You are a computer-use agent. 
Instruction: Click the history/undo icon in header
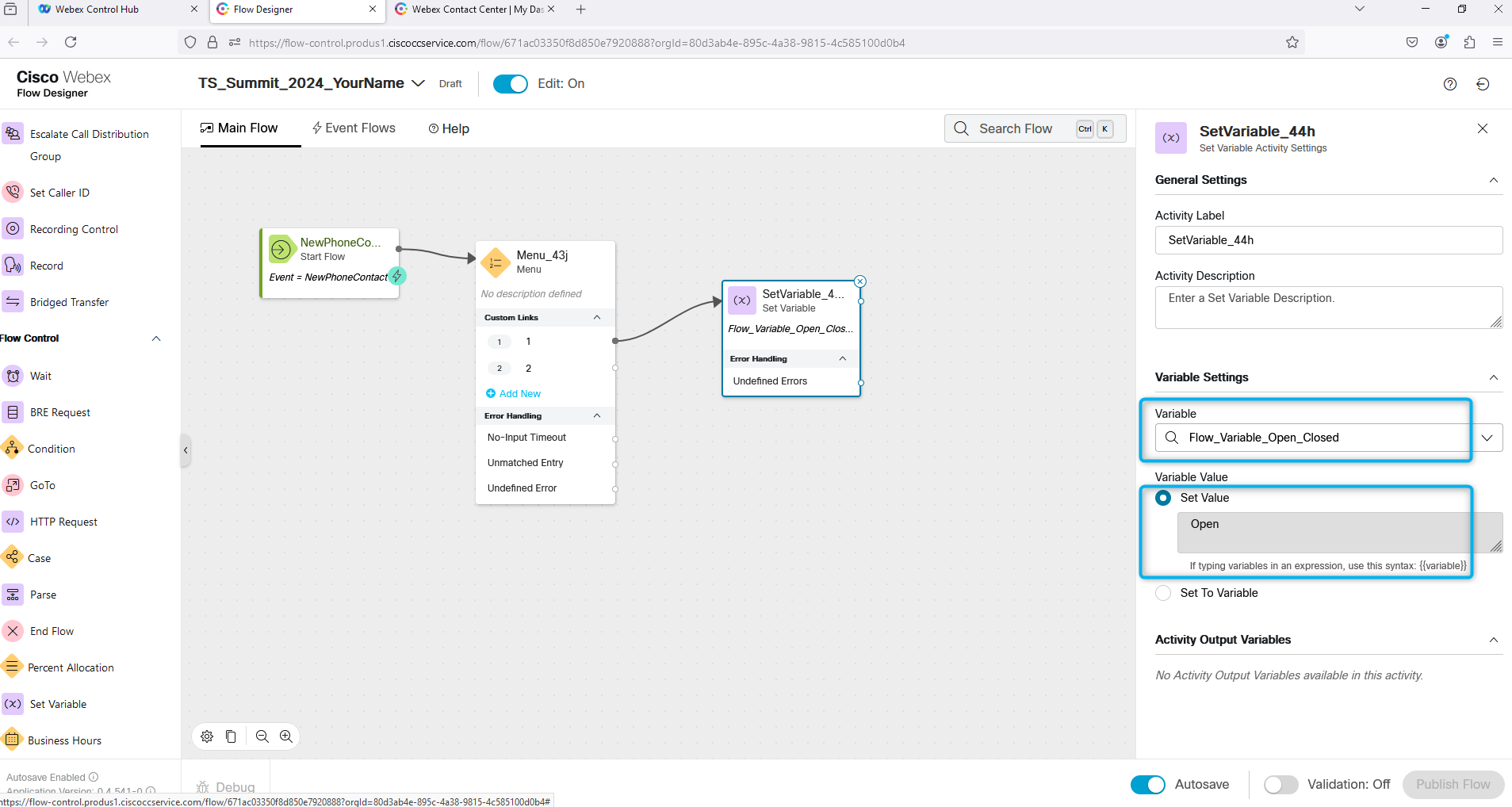[1483, 84]
